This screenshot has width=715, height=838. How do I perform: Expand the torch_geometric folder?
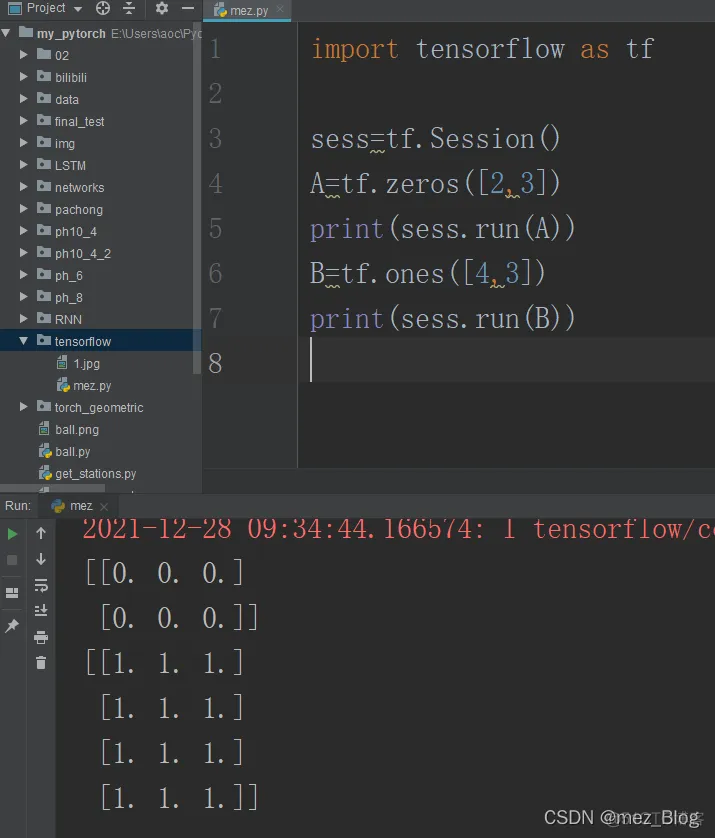tap(24, 407)
